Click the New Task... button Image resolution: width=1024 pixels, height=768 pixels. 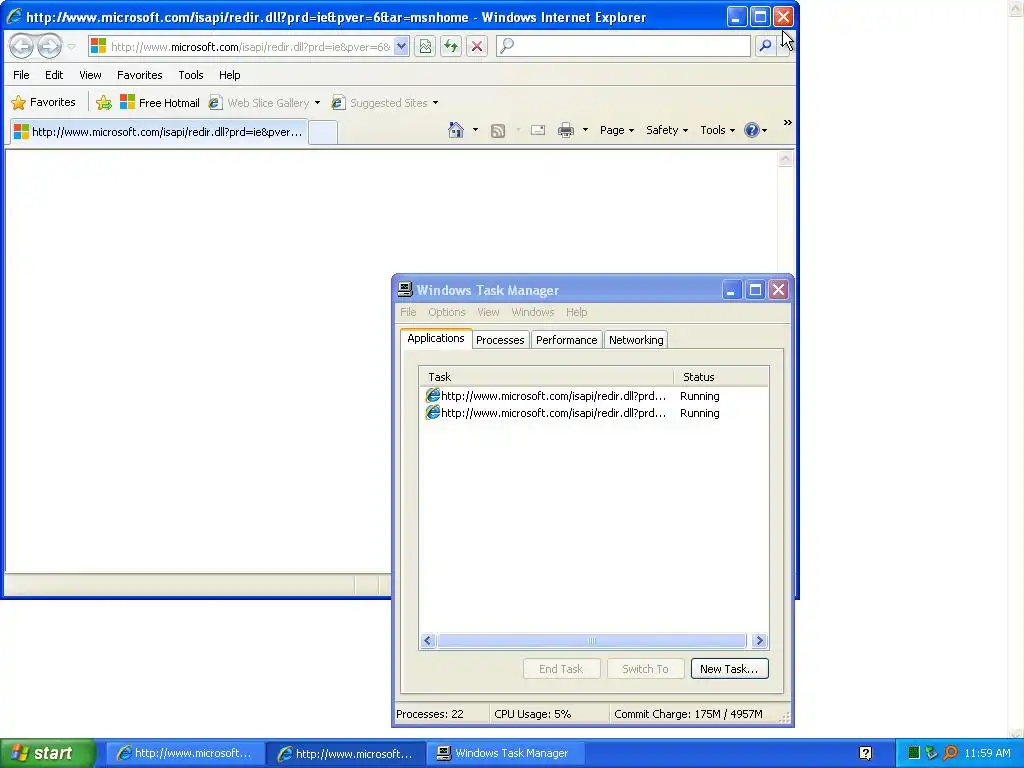point(729,669)
